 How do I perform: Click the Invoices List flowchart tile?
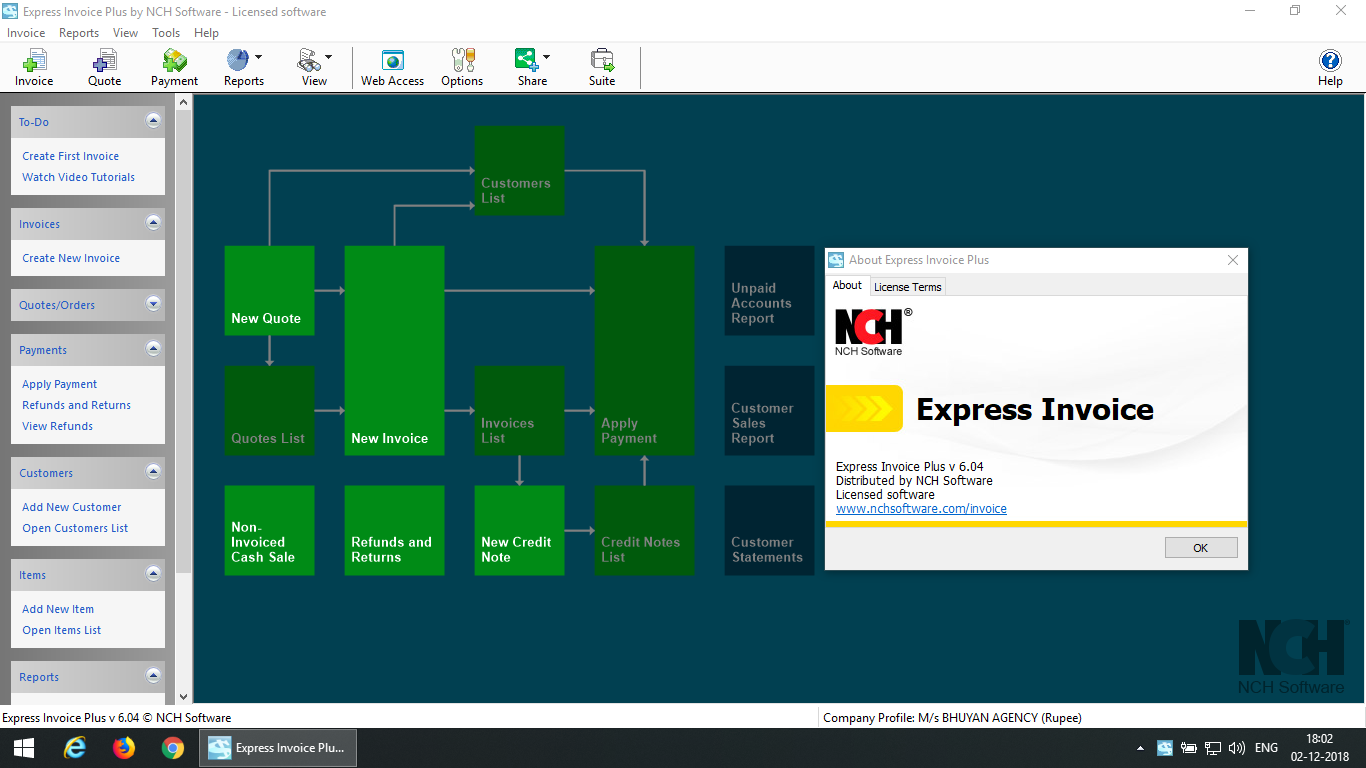point(519,410)
